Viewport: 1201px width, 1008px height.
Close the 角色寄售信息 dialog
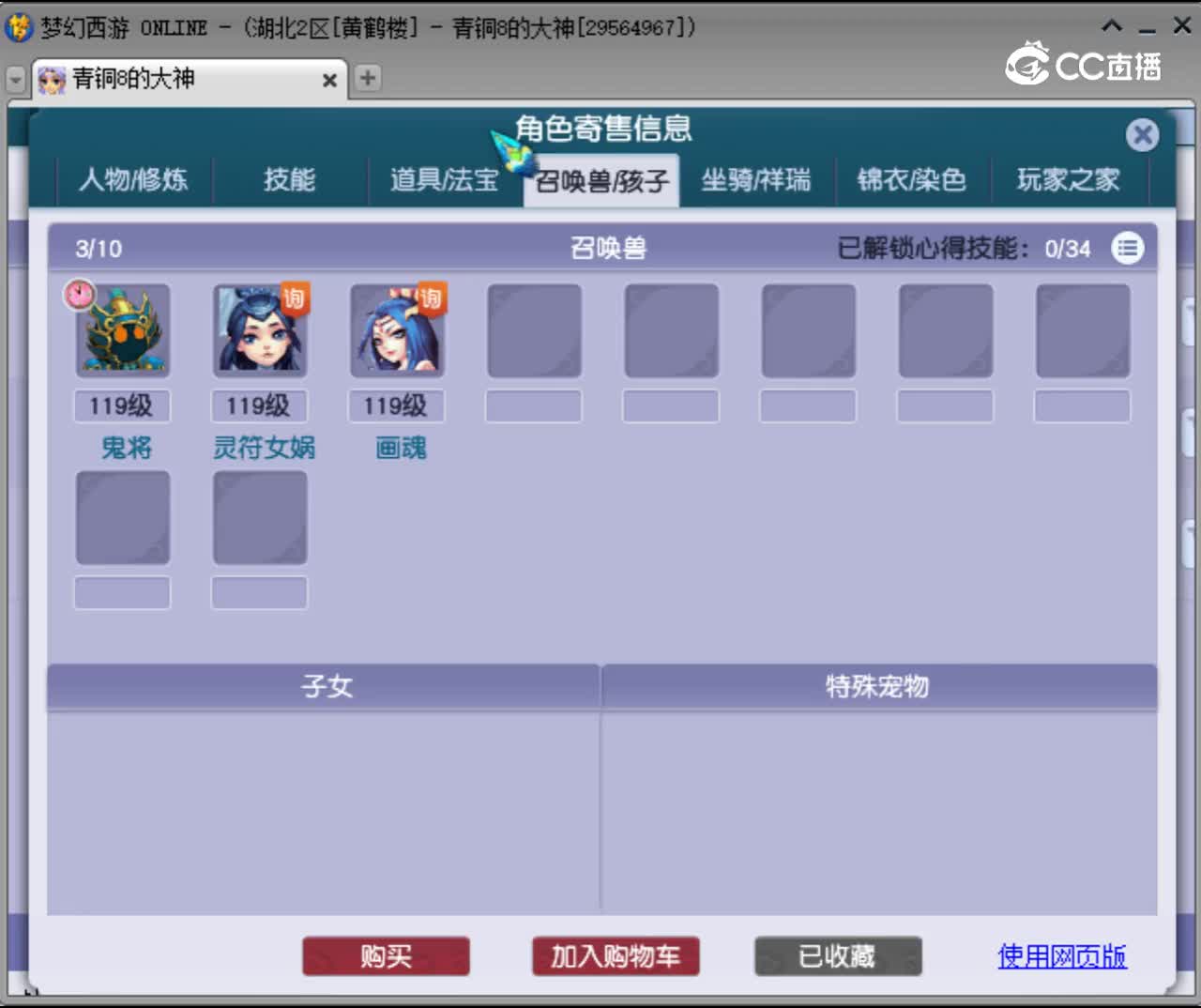[1142, 135]
